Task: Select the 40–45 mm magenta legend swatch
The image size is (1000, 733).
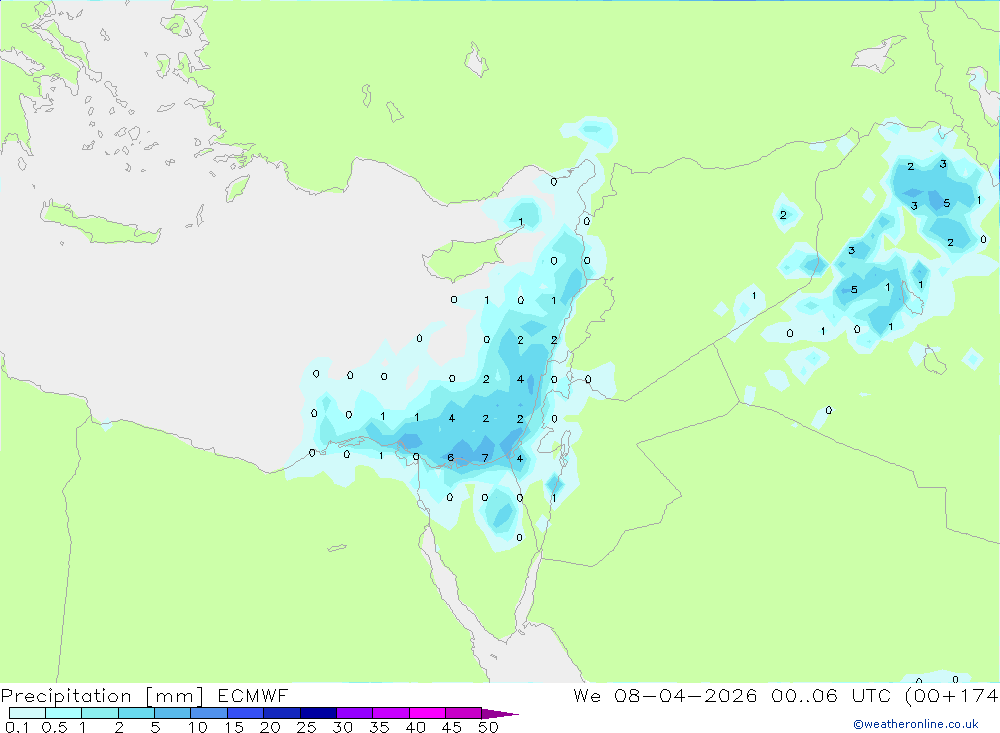Action: click(x=427, y=713)
